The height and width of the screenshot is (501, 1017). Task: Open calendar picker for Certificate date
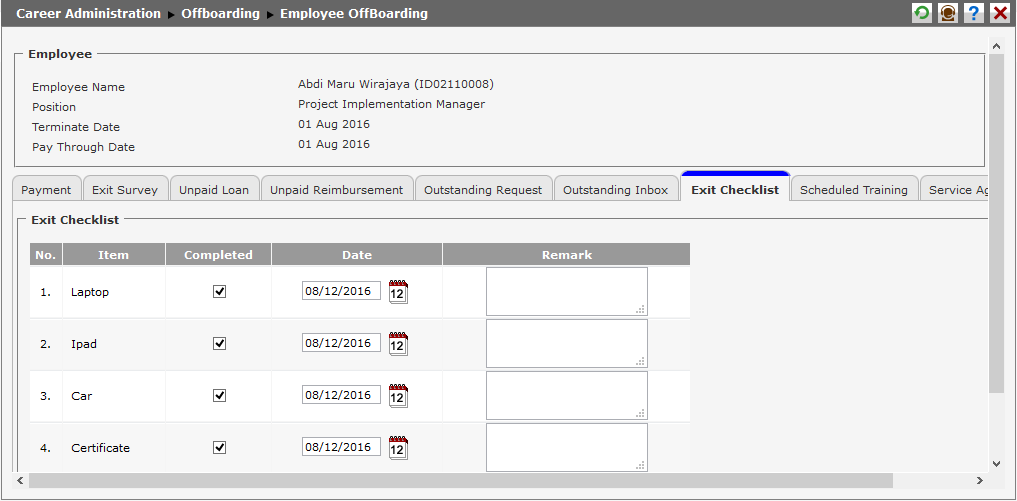click(398, 448)
